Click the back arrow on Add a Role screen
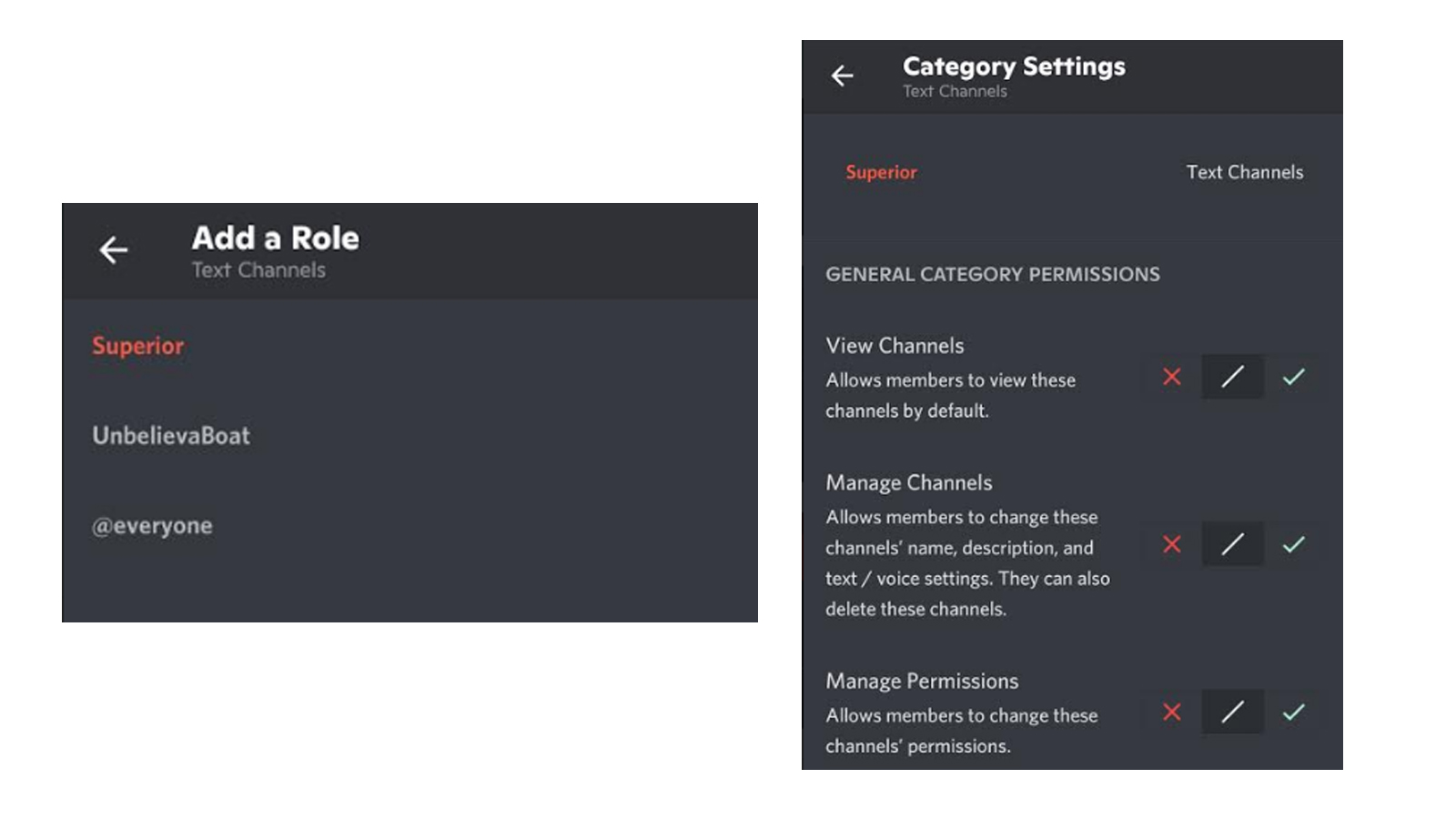The image size is (1456, 819). click(x=114, y=250)
